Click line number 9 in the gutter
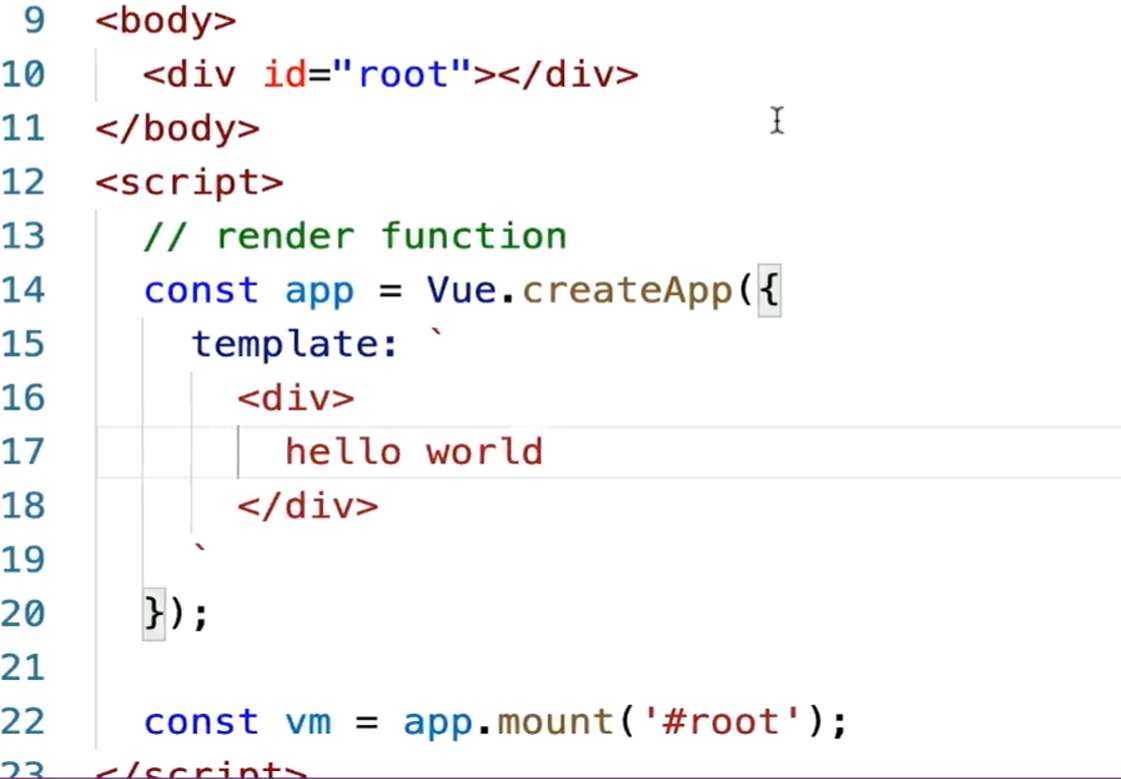This screenshot has width=1121, height=779. [34, 19]
